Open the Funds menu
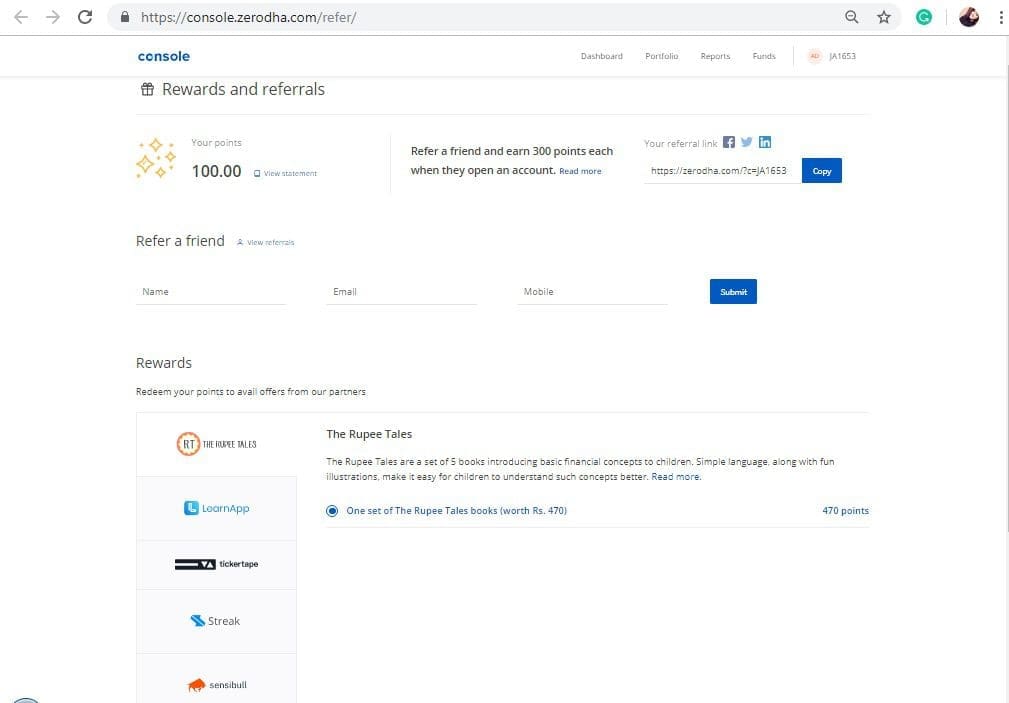 (x=764, y=56)
